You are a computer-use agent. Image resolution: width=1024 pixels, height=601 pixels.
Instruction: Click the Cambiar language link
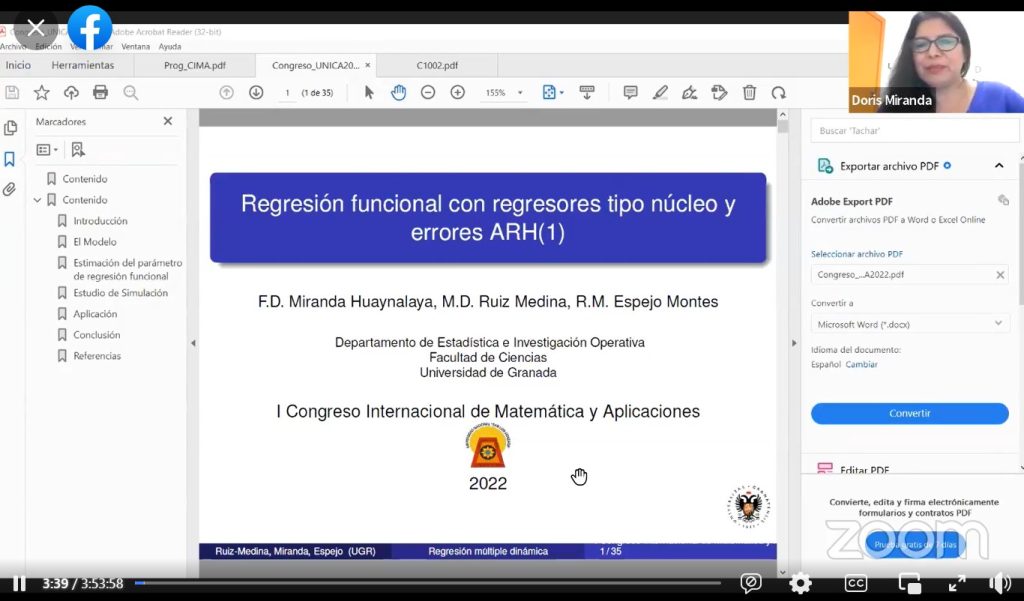[x=862, y=365]
